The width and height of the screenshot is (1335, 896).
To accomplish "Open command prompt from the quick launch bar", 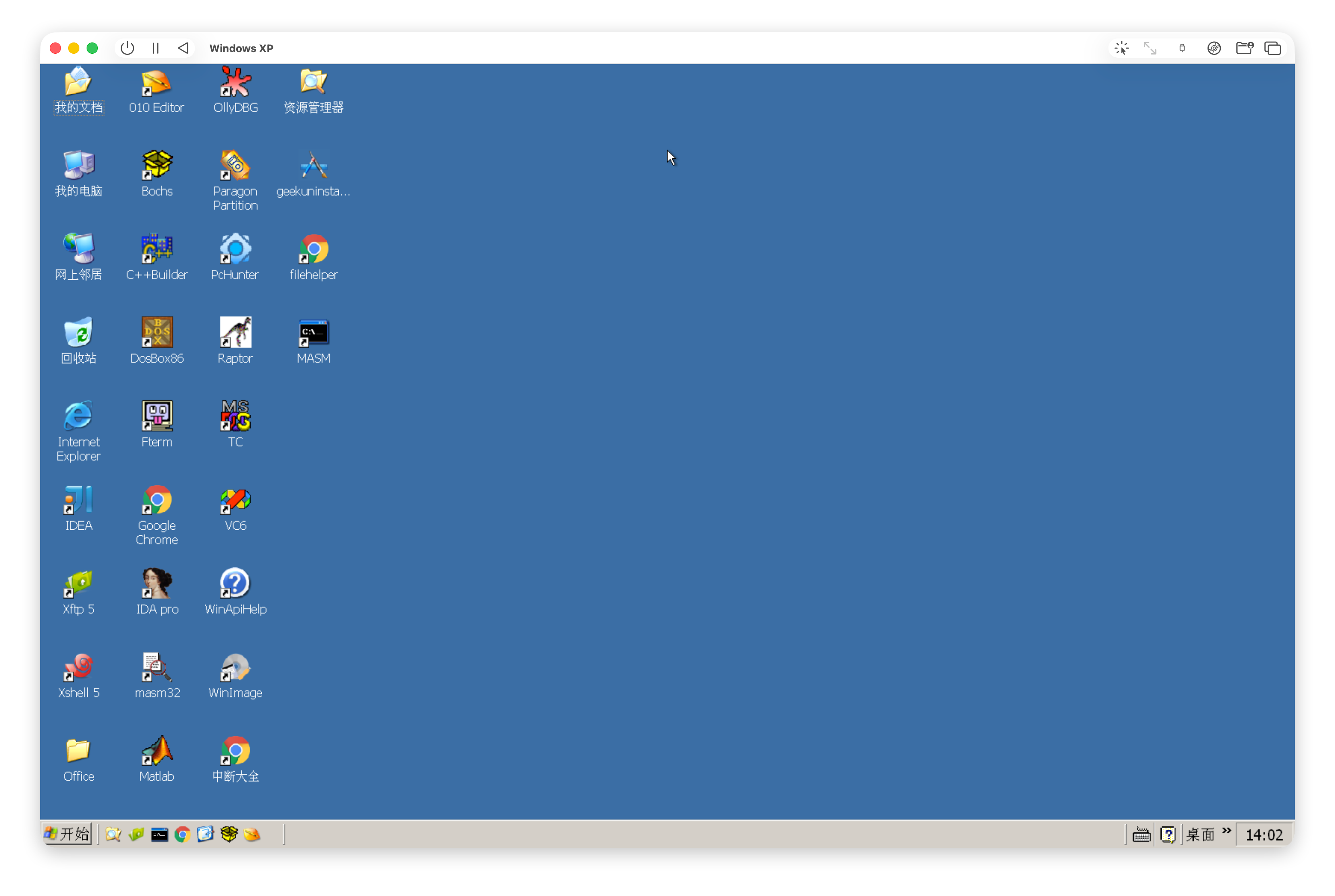I will [160, 835].
